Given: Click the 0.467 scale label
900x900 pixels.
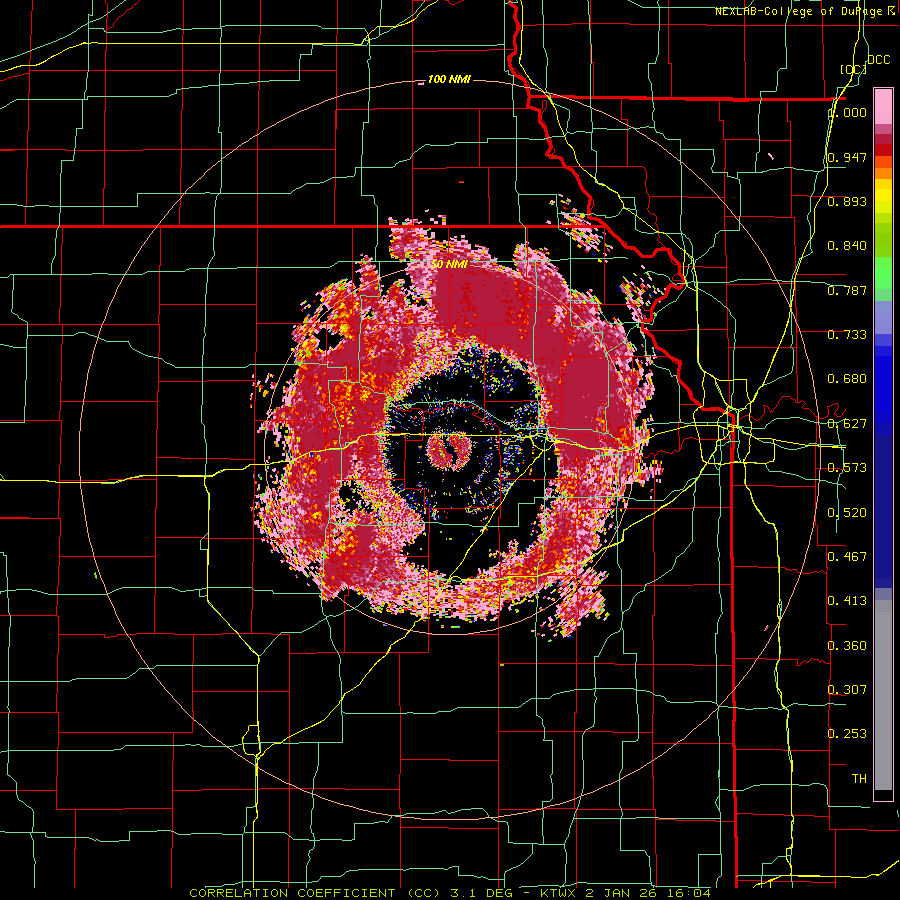Looking at the screenshot, I should [847, 556].
